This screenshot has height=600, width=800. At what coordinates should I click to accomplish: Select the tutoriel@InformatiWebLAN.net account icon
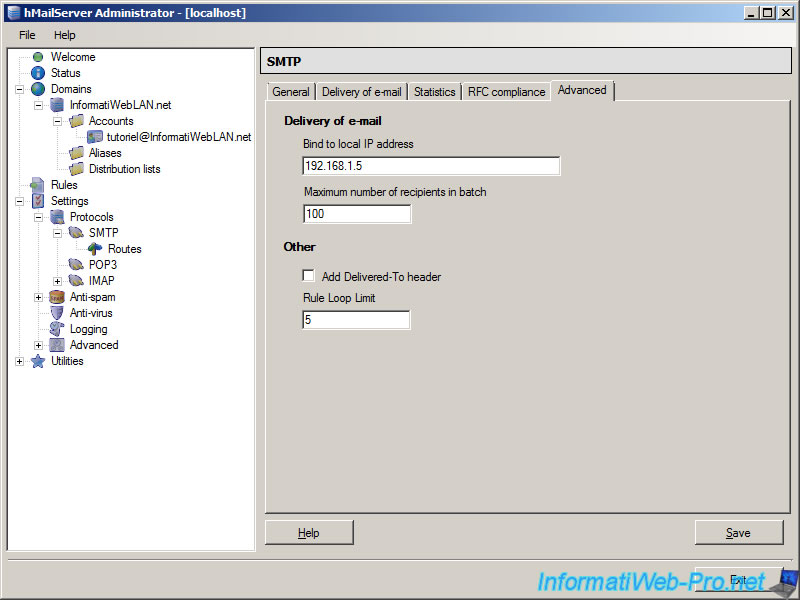pos(95,137)
